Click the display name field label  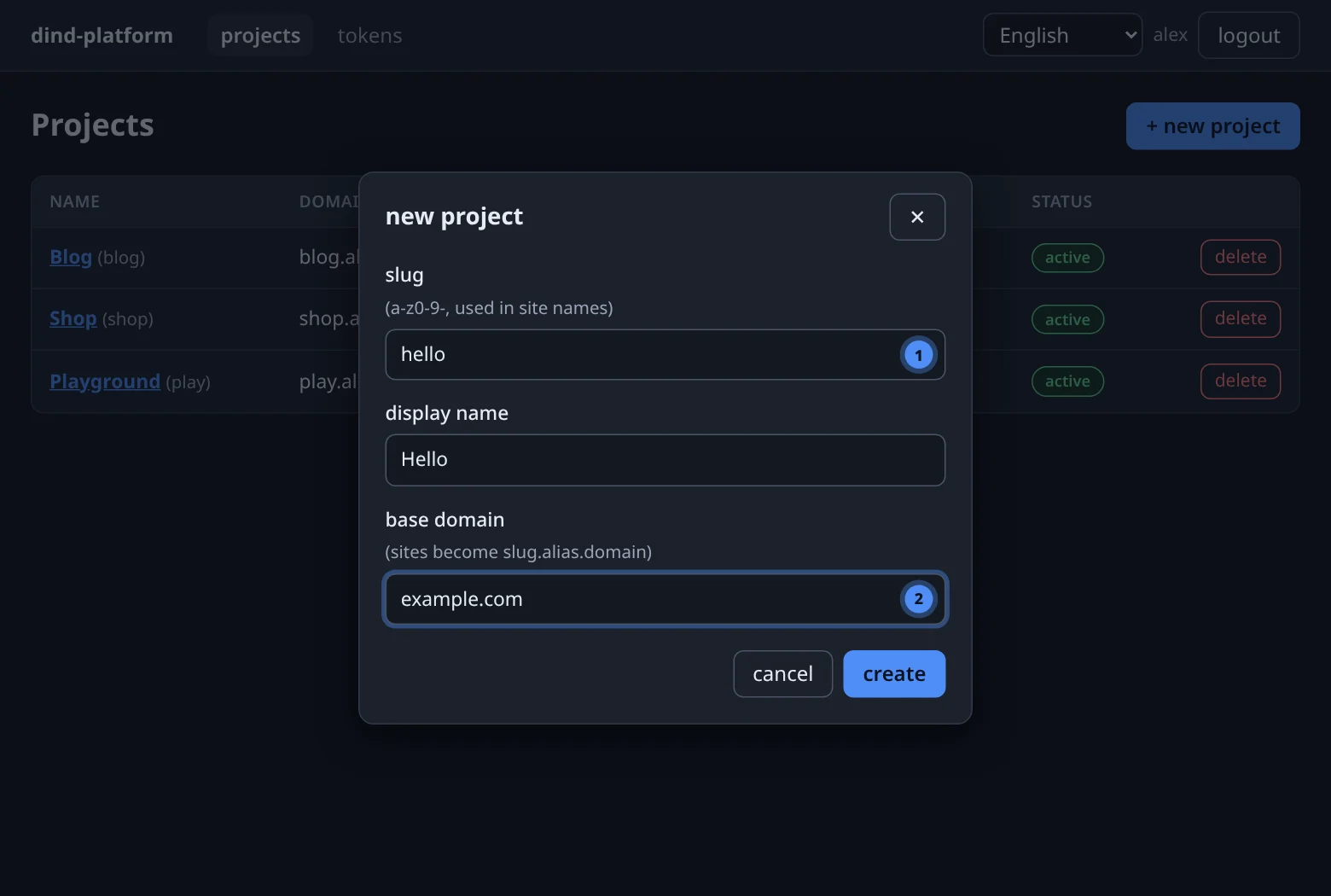(447, 413)
